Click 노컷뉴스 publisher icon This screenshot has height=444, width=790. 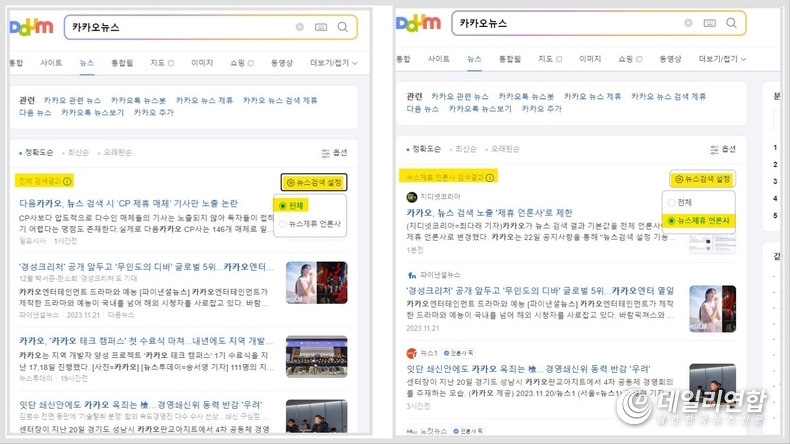pos(412,431)
